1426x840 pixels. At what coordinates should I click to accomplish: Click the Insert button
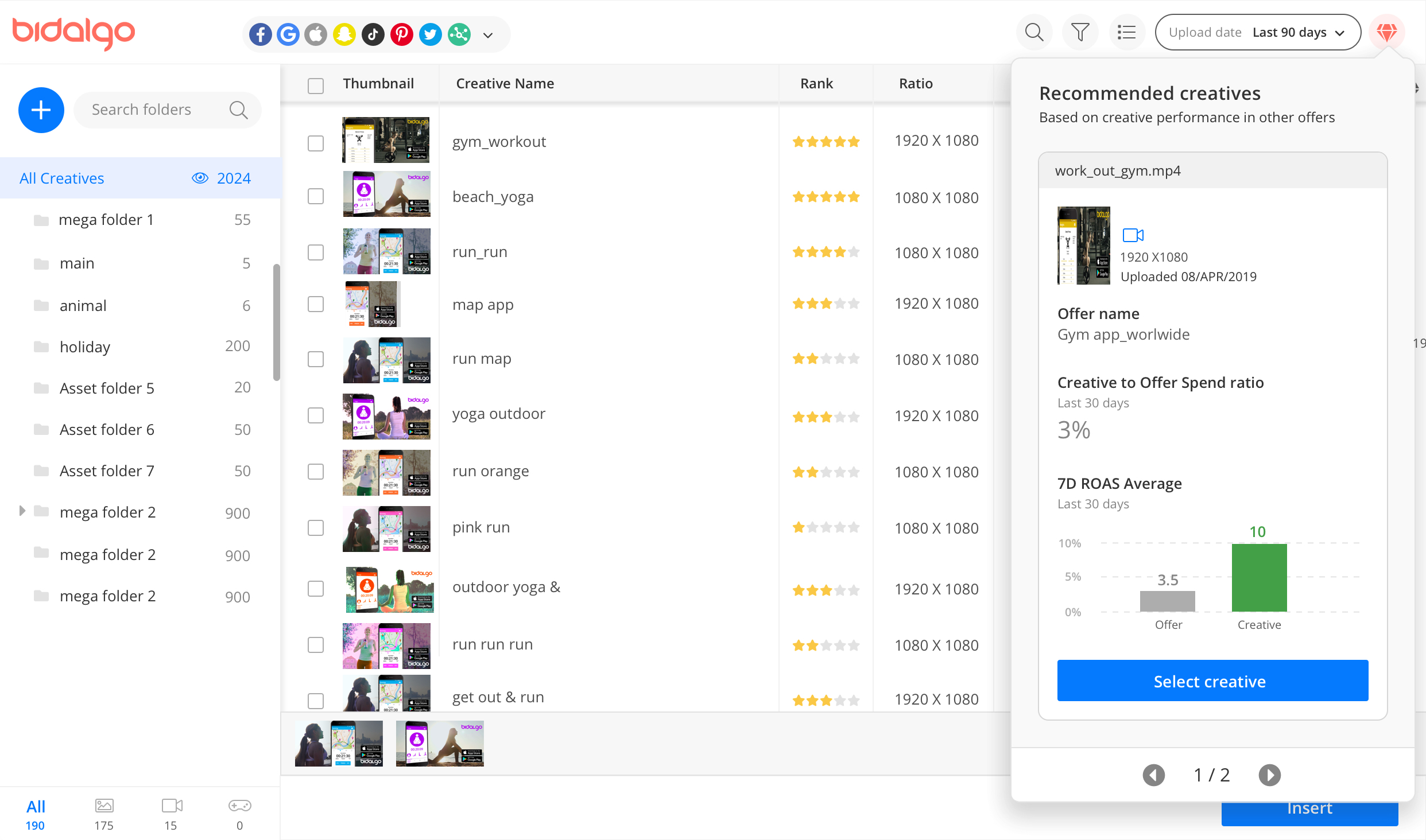[1309, 807]
